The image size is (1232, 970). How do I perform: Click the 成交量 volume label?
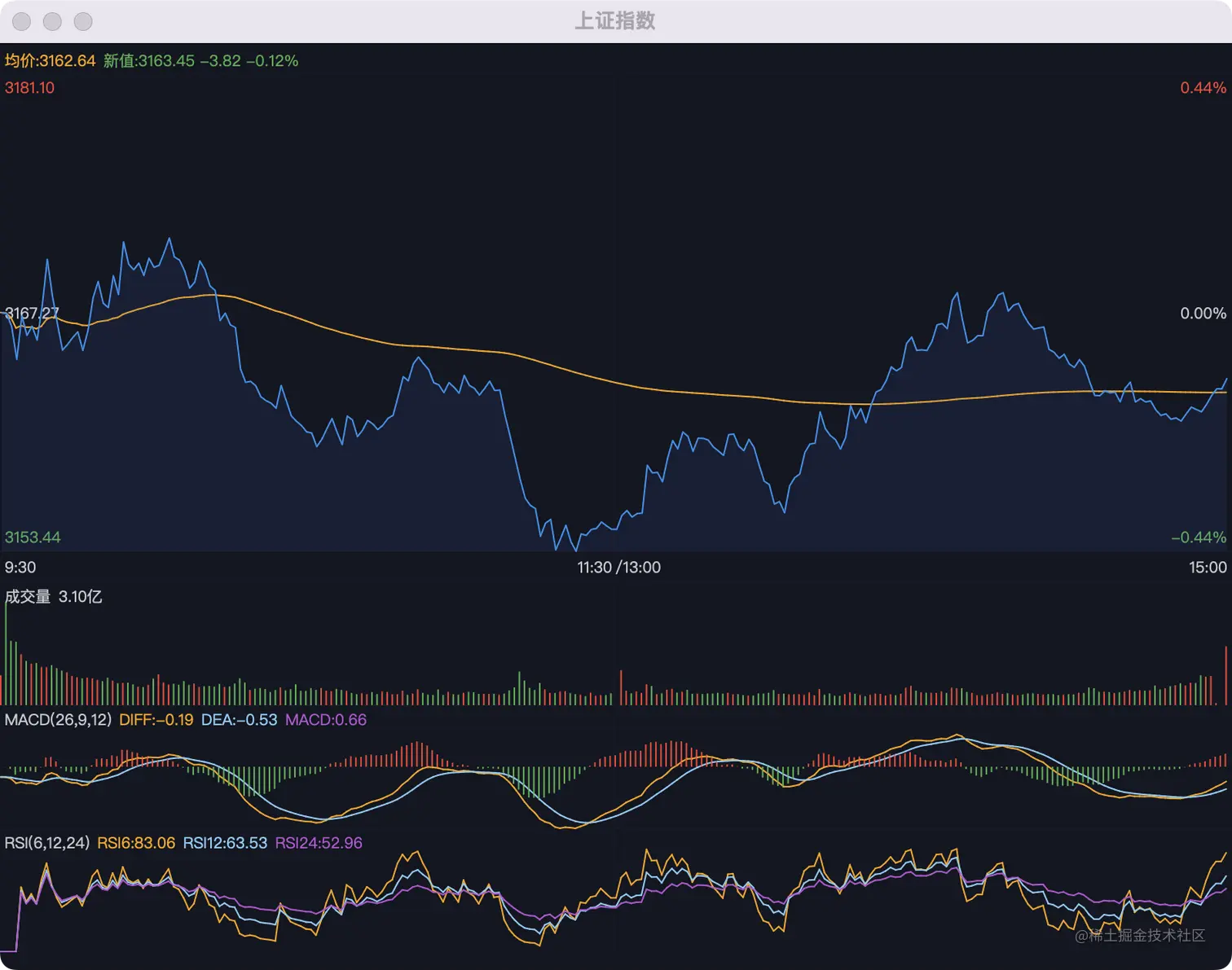[x=28, y=597]
